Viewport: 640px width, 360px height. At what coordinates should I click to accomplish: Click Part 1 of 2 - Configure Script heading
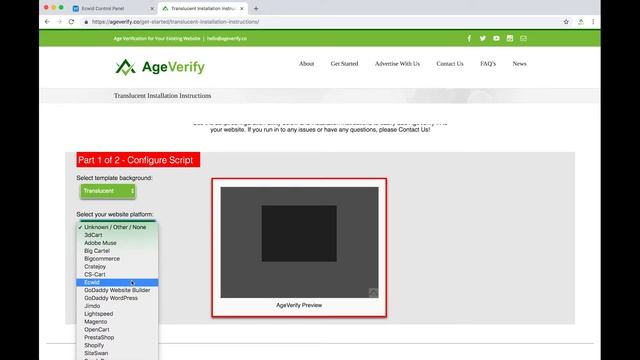(138, 160)
